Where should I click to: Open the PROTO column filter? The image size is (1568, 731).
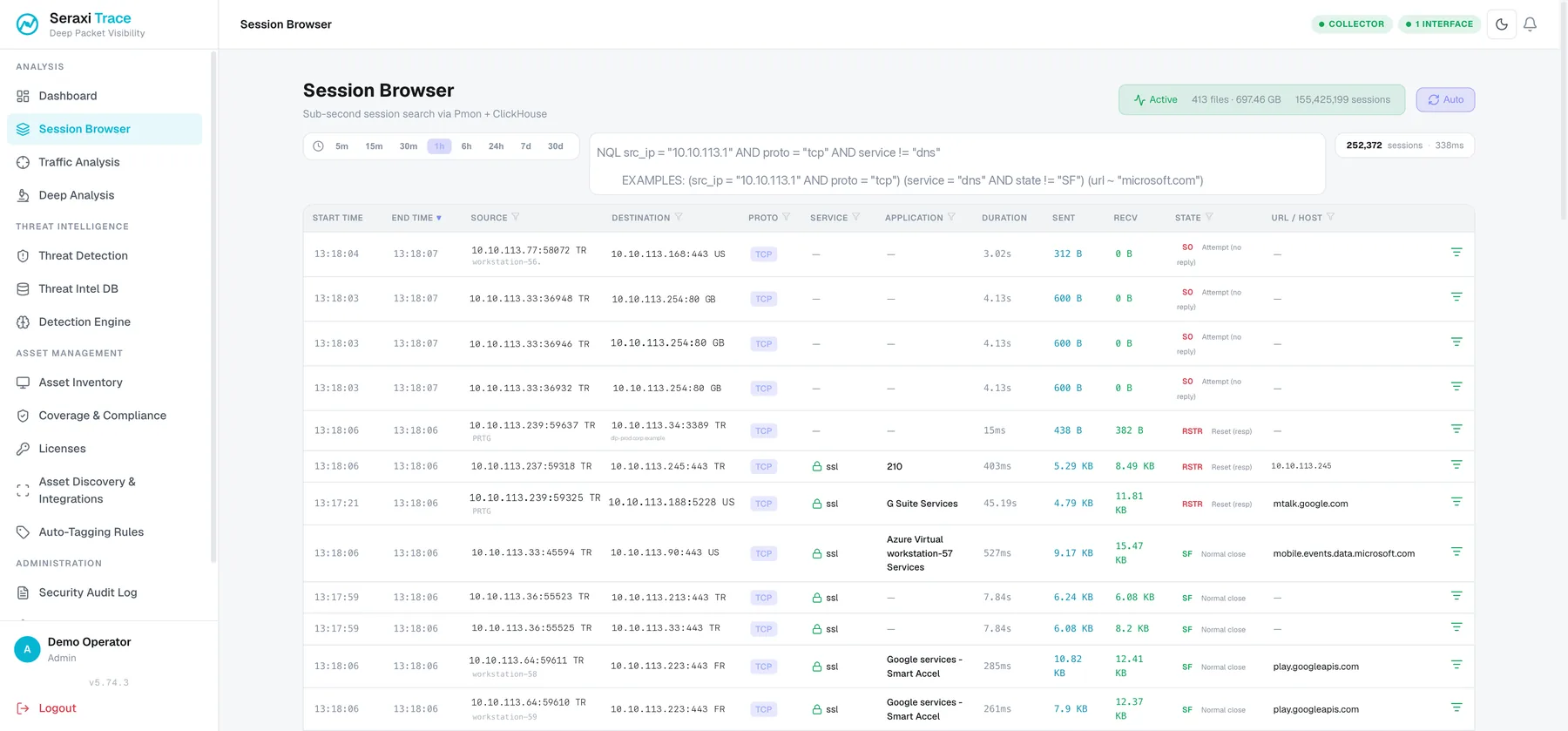787,217
